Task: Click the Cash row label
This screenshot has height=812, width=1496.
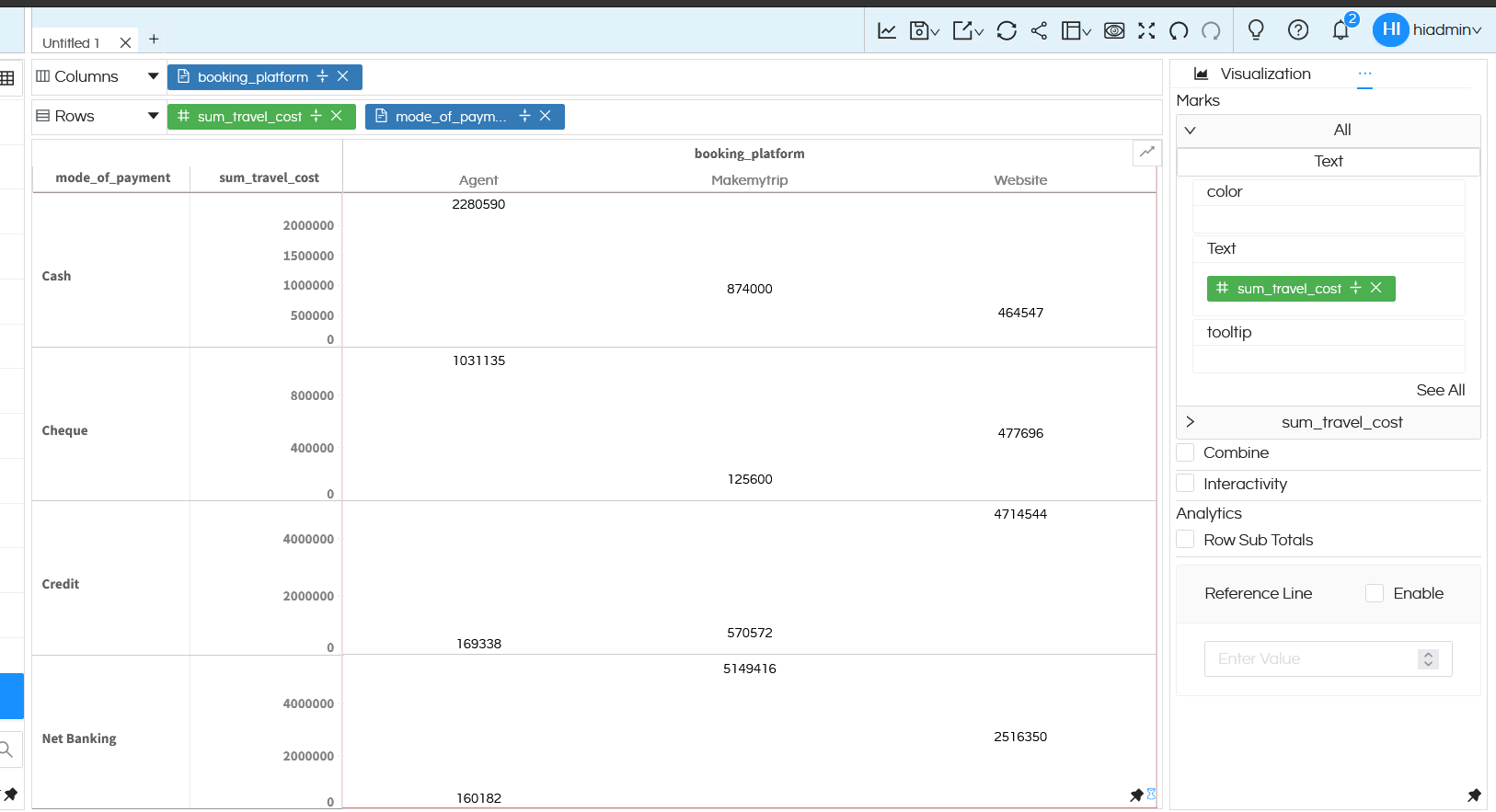Action: pos(56,276)
